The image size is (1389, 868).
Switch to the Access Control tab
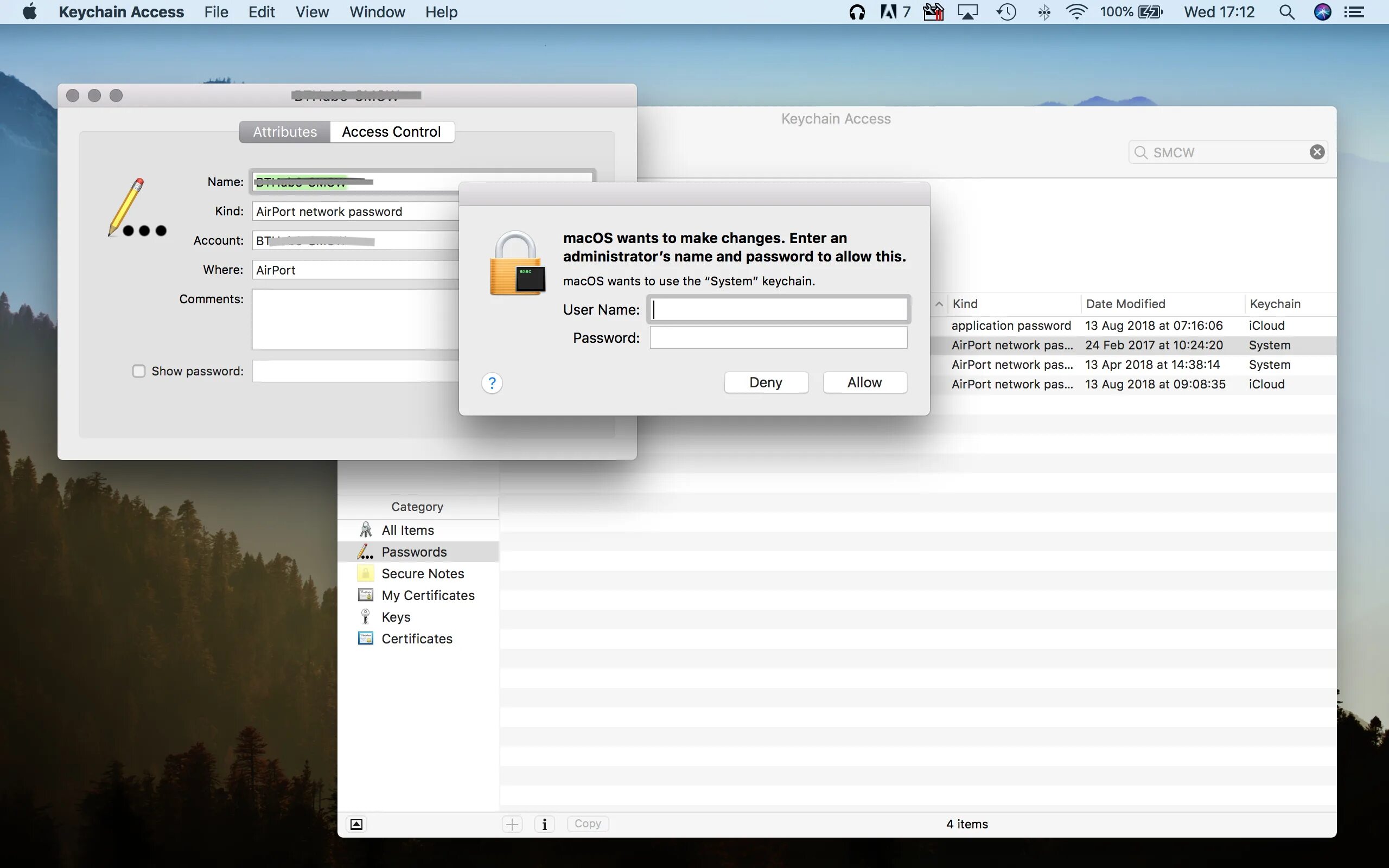click(x=391, y=131)
